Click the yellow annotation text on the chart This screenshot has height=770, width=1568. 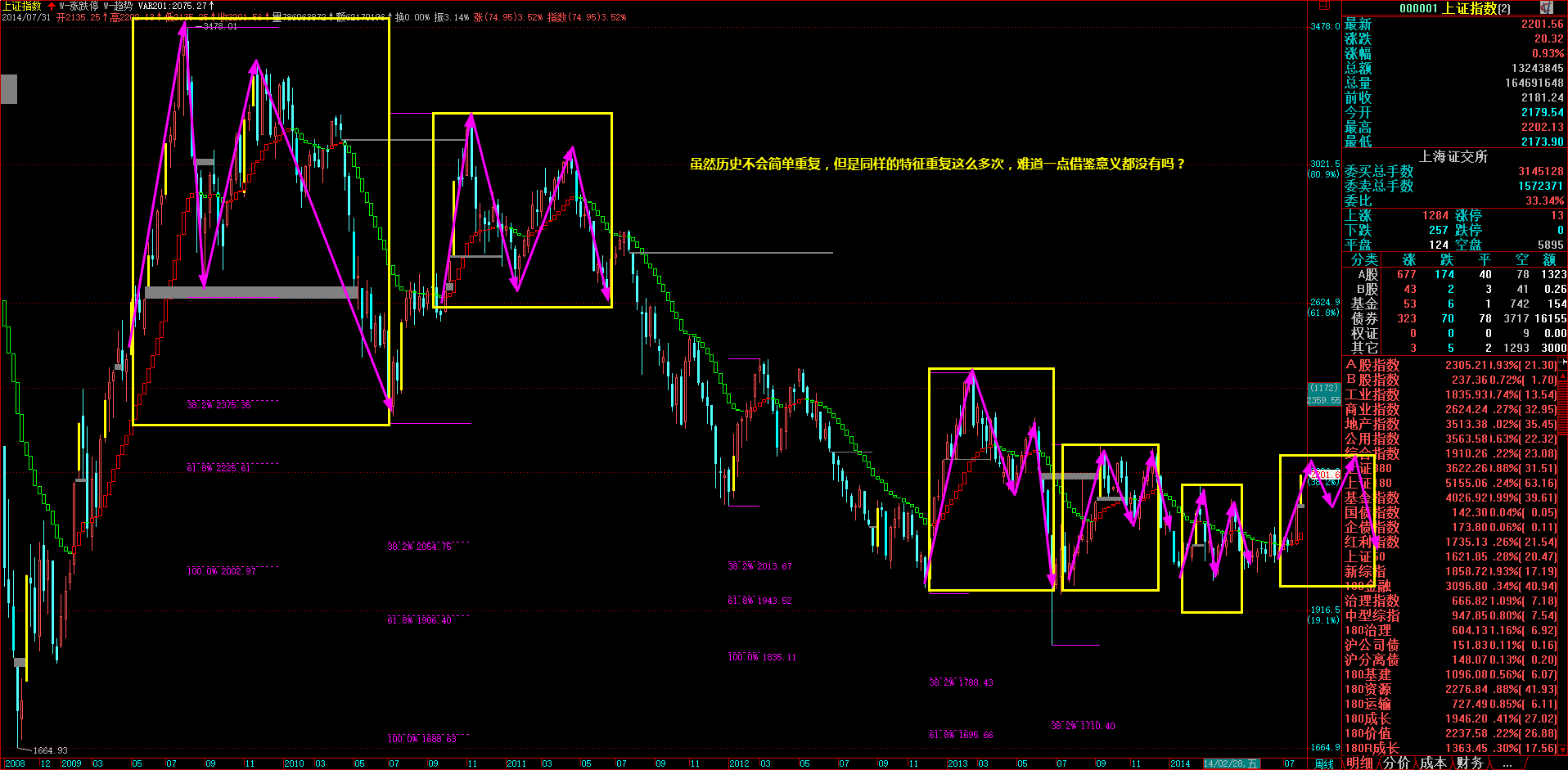coord(937,164)
